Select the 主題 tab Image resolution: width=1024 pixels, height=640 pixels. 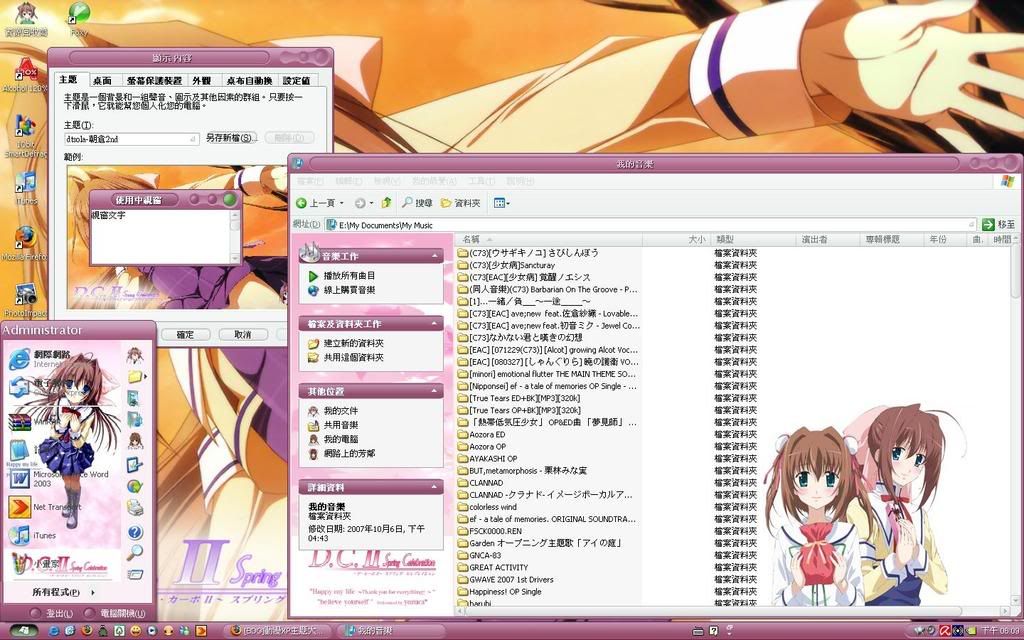(69, 80)
